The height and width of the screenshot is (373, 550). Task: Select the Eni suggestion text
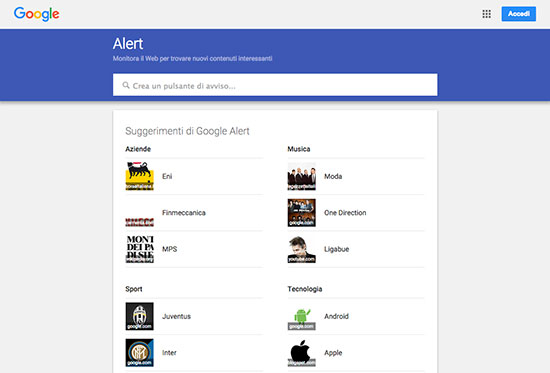pyautogui.click(x=167, y=176)
